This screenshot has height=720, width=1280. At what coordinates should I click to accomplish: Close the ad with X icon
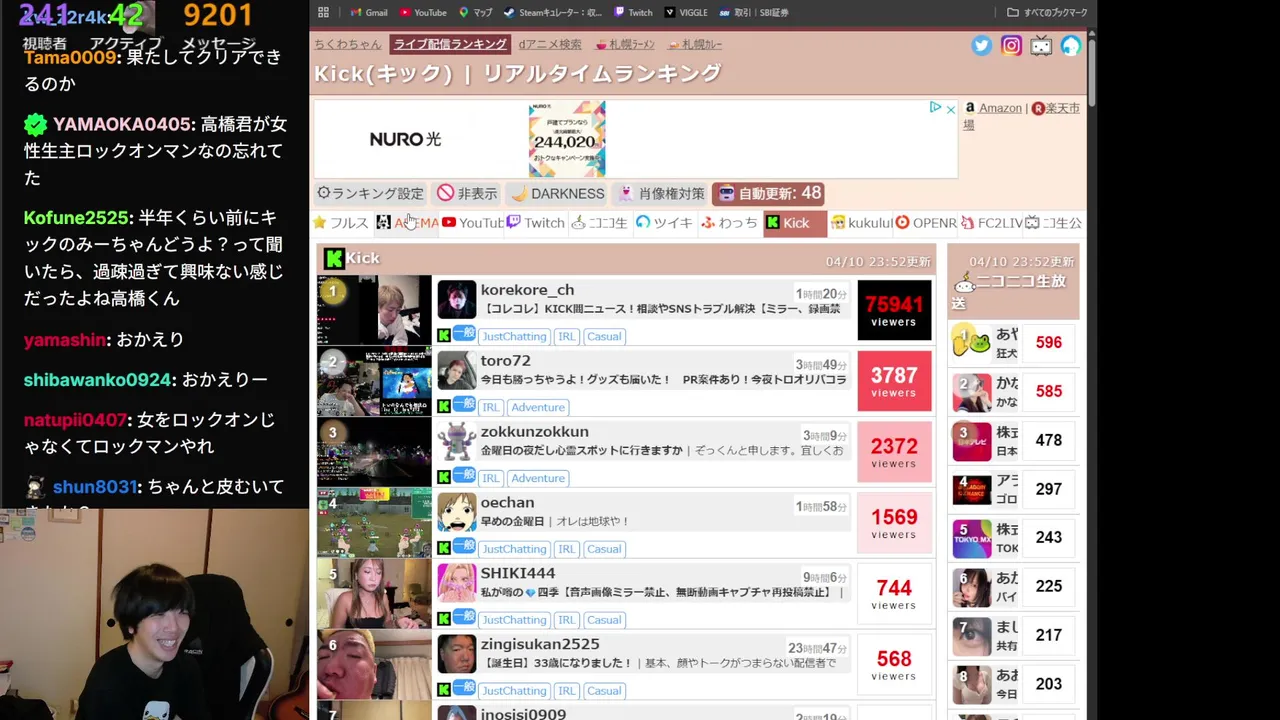point(950,108)
